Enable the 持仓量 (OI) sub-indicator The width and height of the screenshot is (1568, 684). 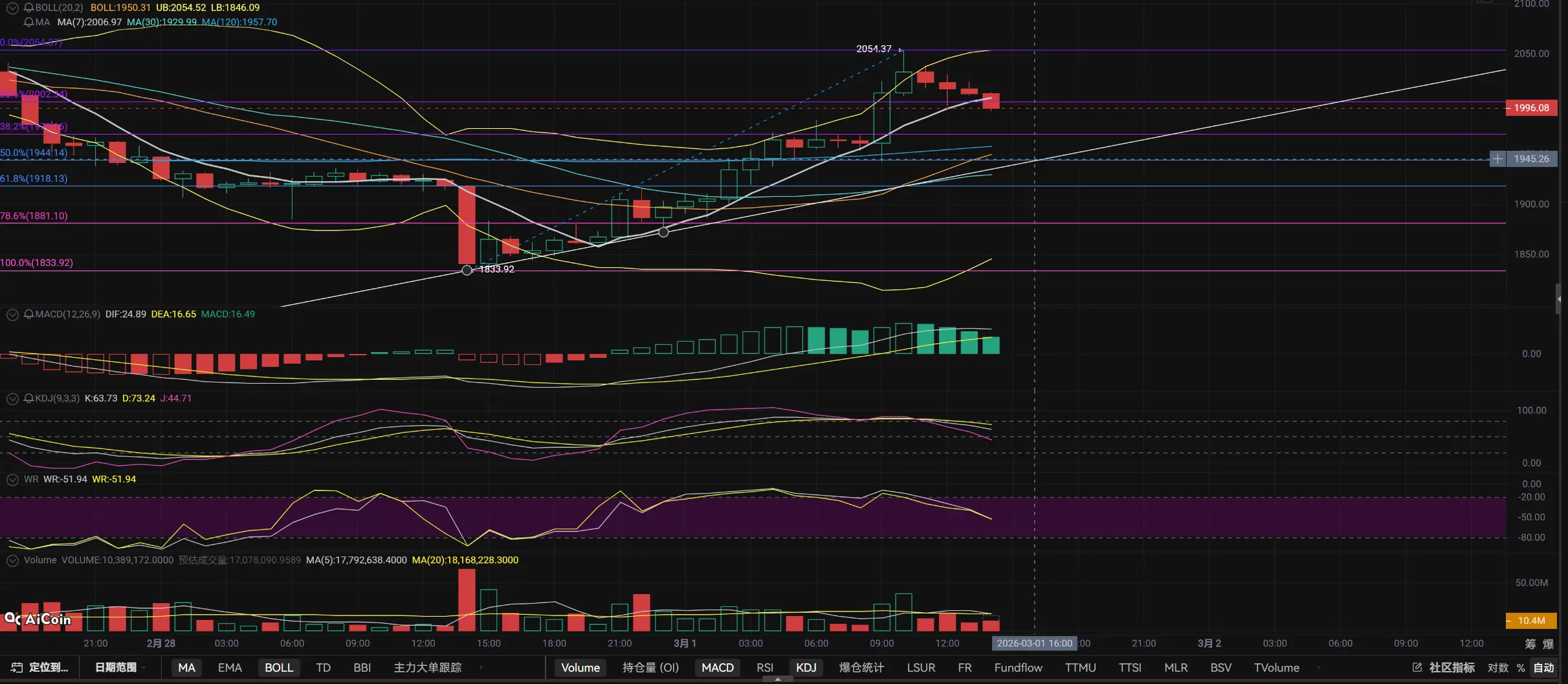650,668
